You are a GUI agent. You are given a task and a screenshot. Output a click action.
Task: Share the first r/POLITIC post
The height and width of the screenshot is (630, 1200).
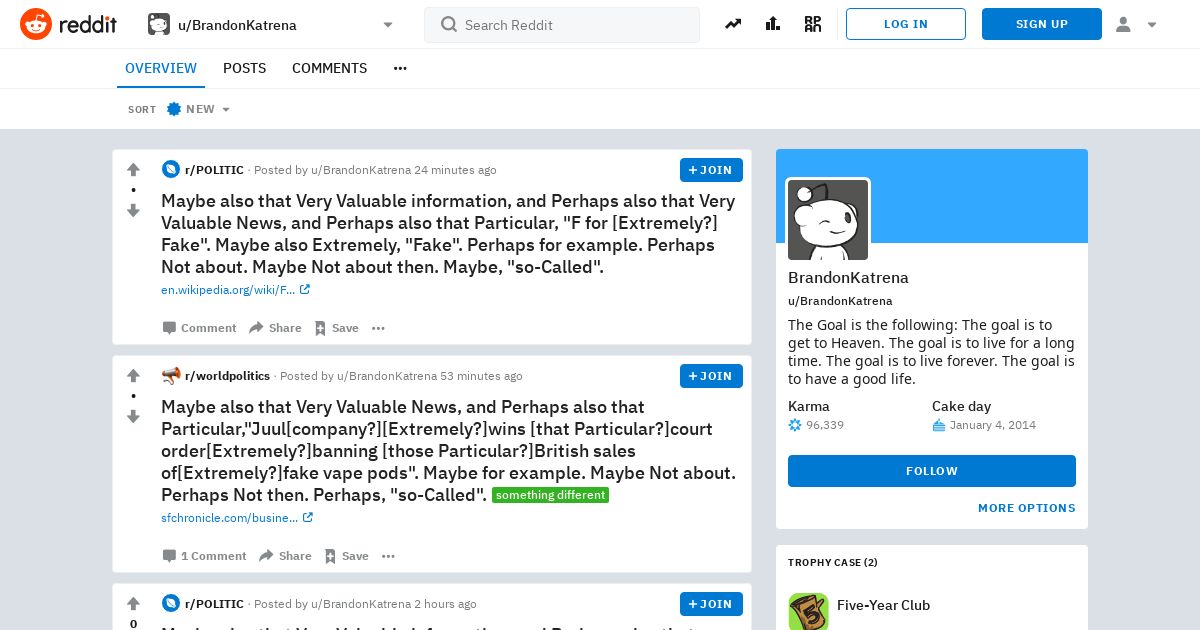[275, 328]
